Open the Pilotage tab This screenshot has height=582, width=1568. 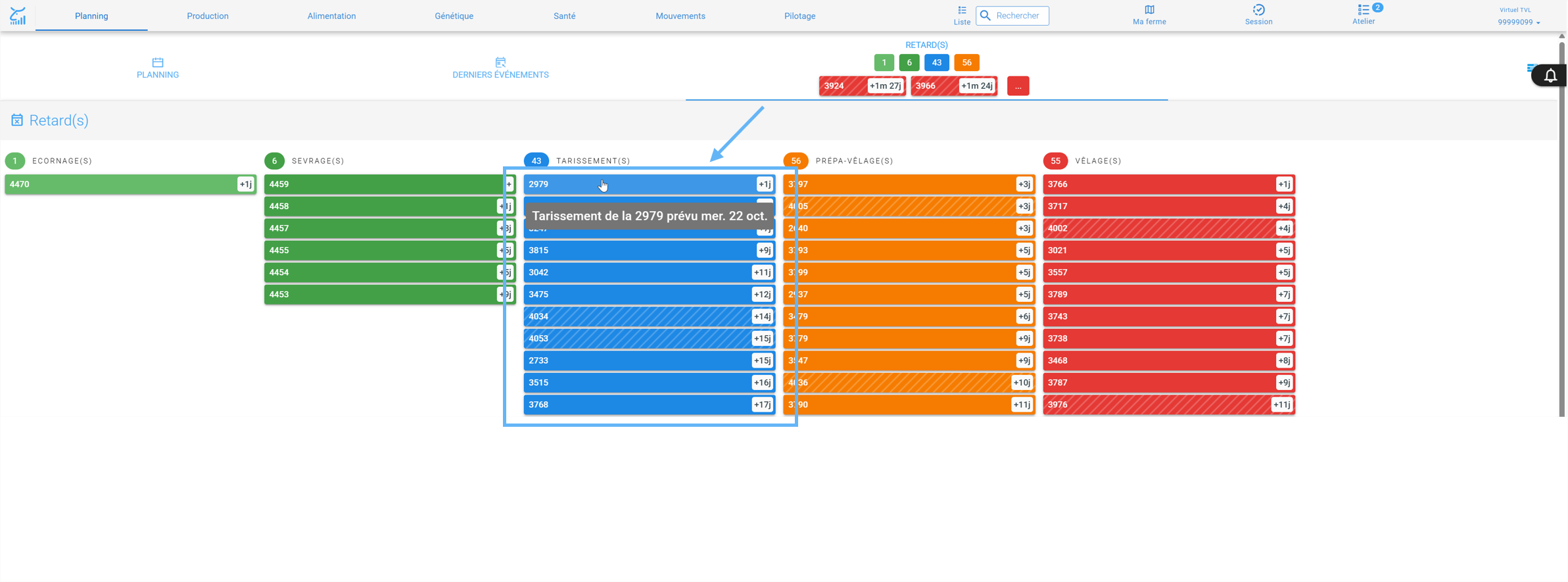[799, 16]
